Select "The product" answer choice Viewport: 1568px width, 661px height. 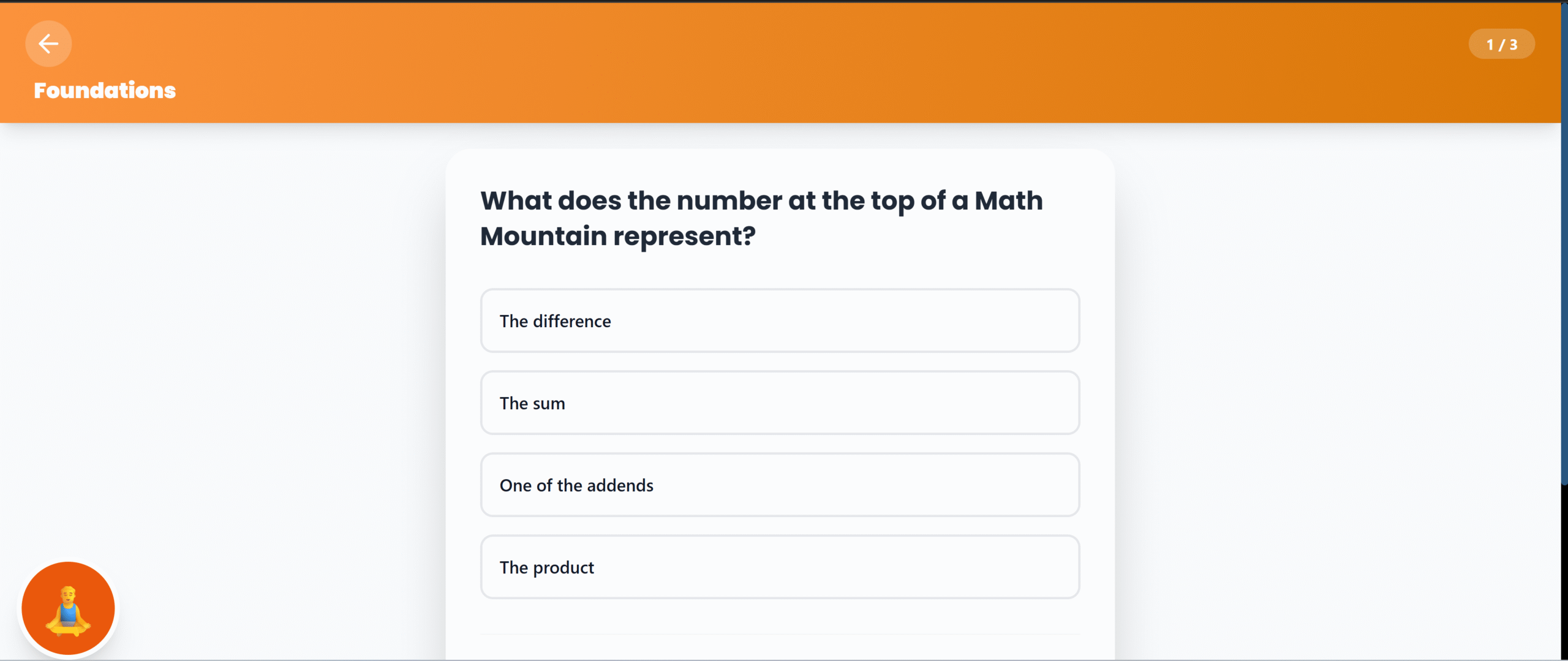pos(779,567)
